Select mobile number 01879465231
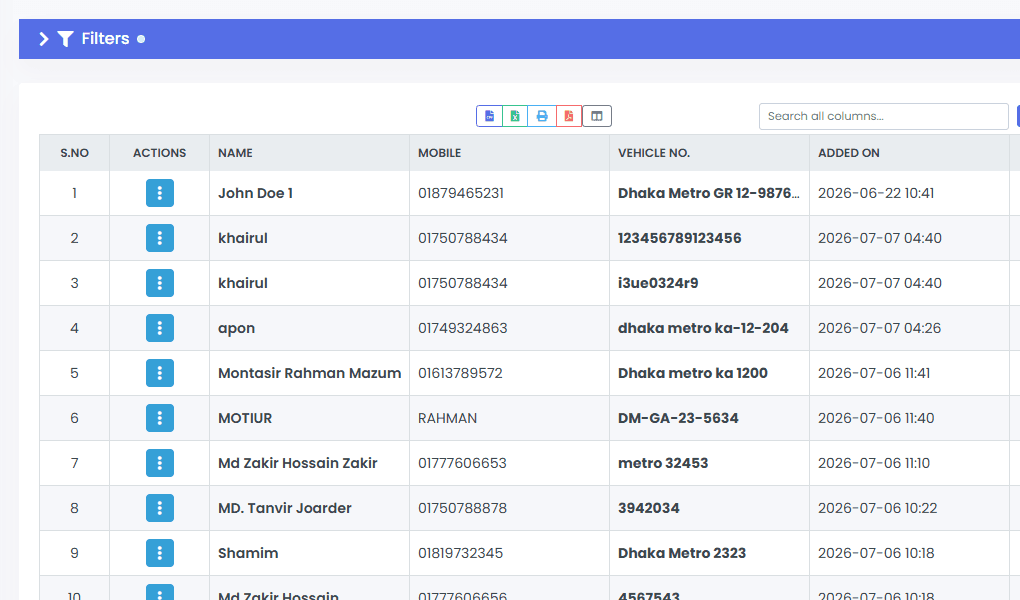This screenshot has width=1020, height=600. coord(461,193)
